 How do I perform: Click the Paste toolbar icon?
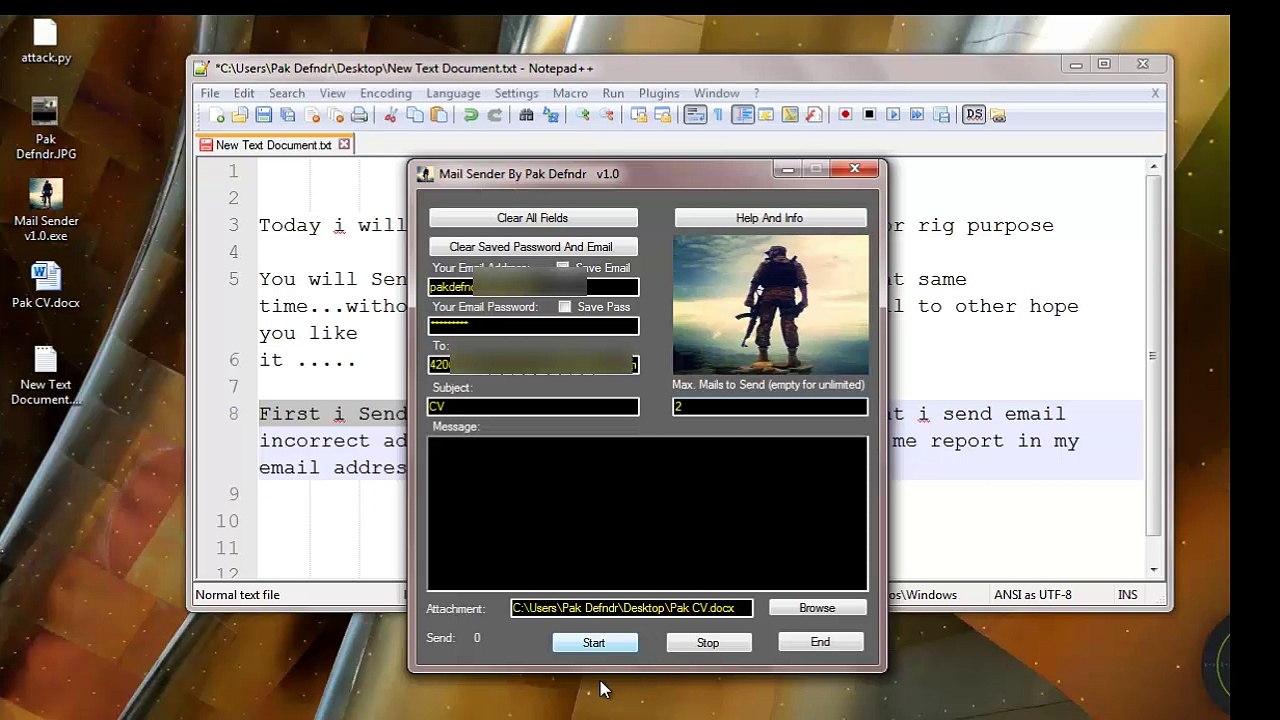[438, 115]
